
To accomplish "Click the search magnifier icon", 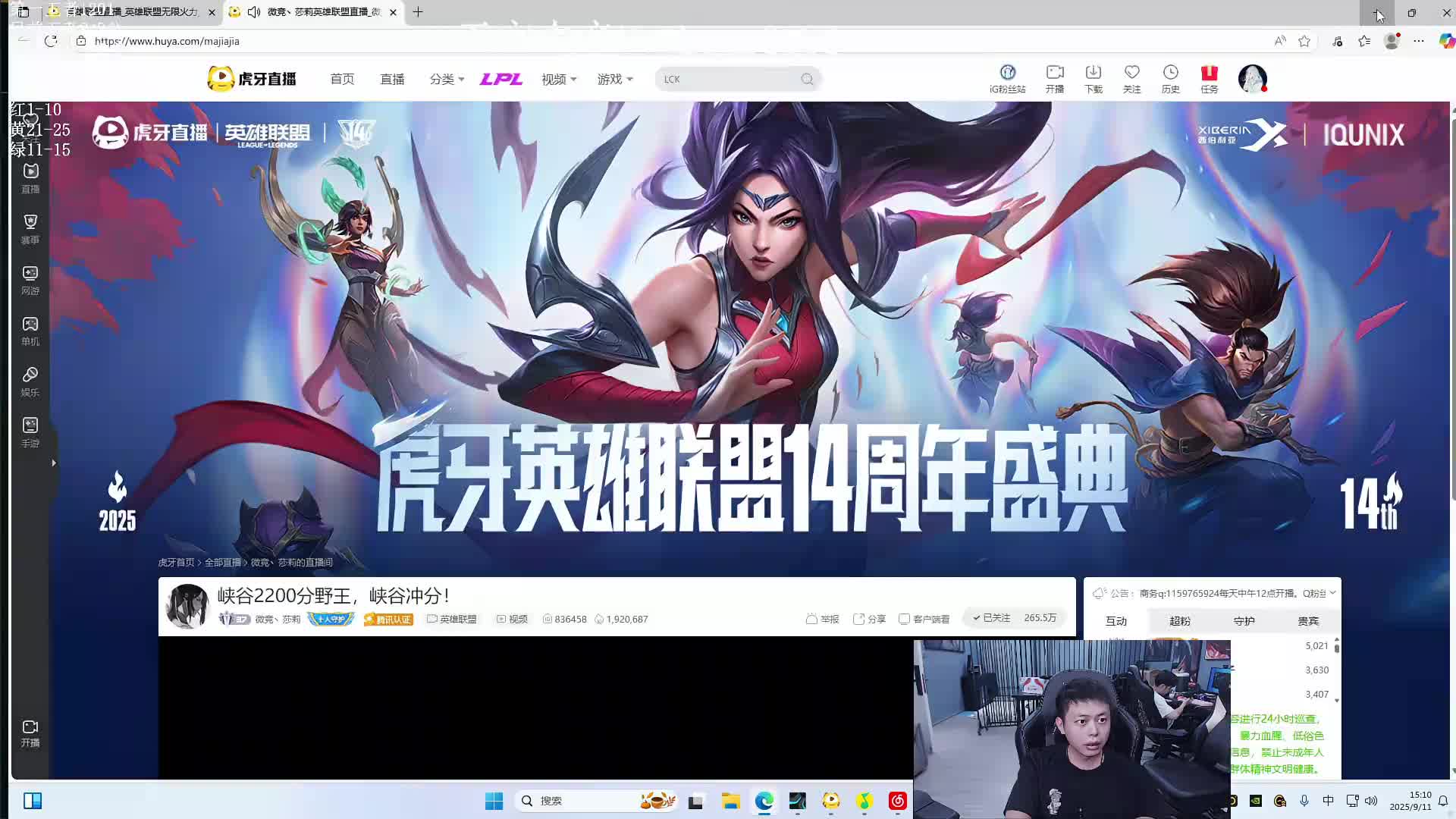I will (x=807, y=79).
